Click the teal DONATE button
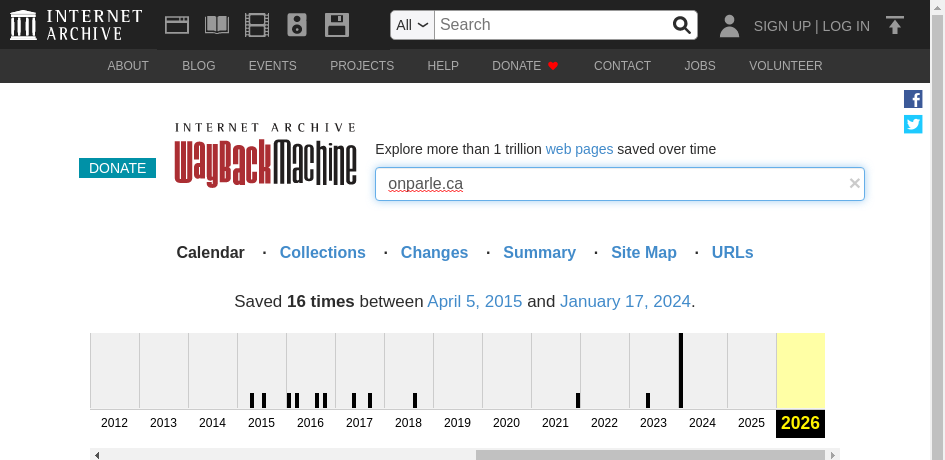Viewport: 945px width, 460px height. [118, 168]
